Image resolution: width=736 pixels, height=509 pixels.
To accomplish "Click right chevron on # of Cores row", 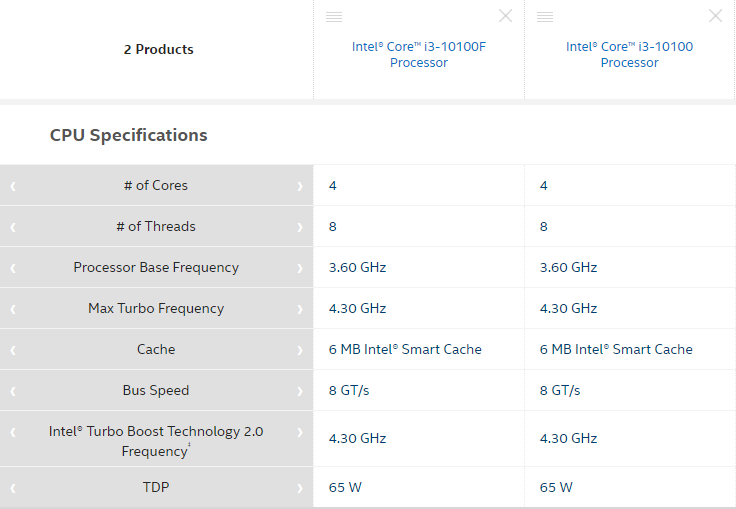I will [x=299, y=186].
